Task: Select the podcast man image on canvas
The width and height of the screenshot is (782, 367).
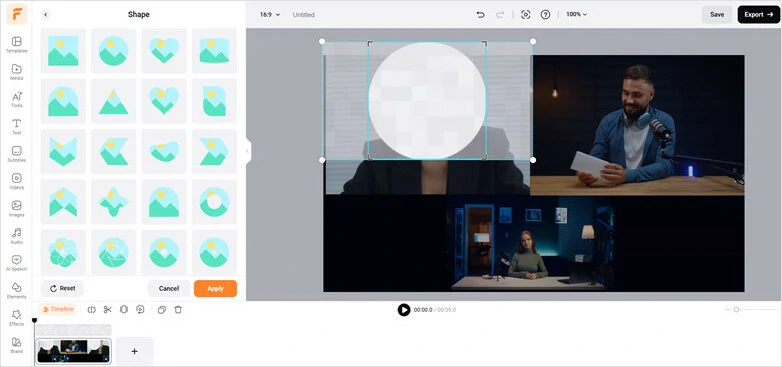Action: [x=637, y=125]
